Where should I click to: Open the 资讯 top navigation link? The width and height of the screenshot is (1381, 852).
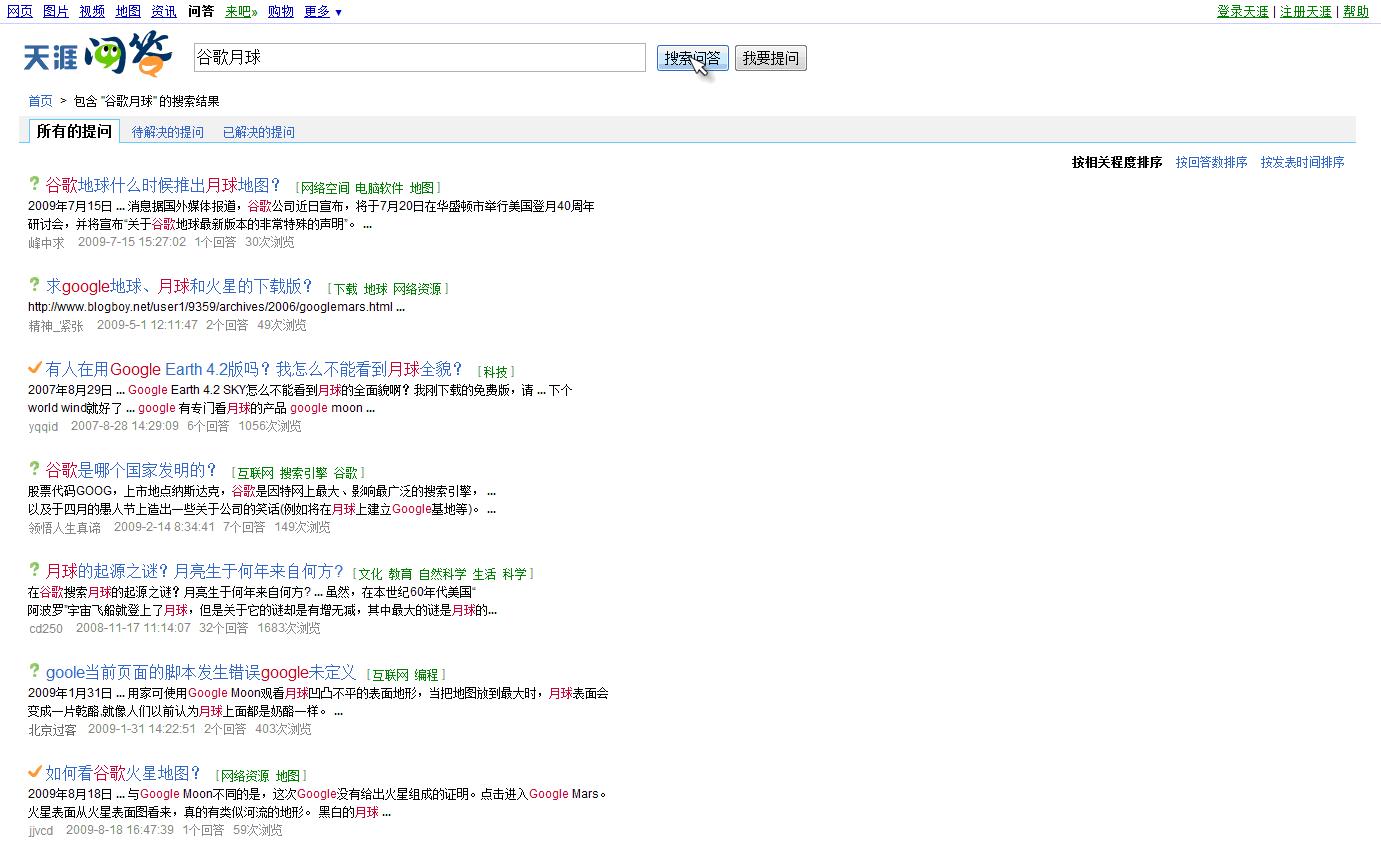coord(164,12)
